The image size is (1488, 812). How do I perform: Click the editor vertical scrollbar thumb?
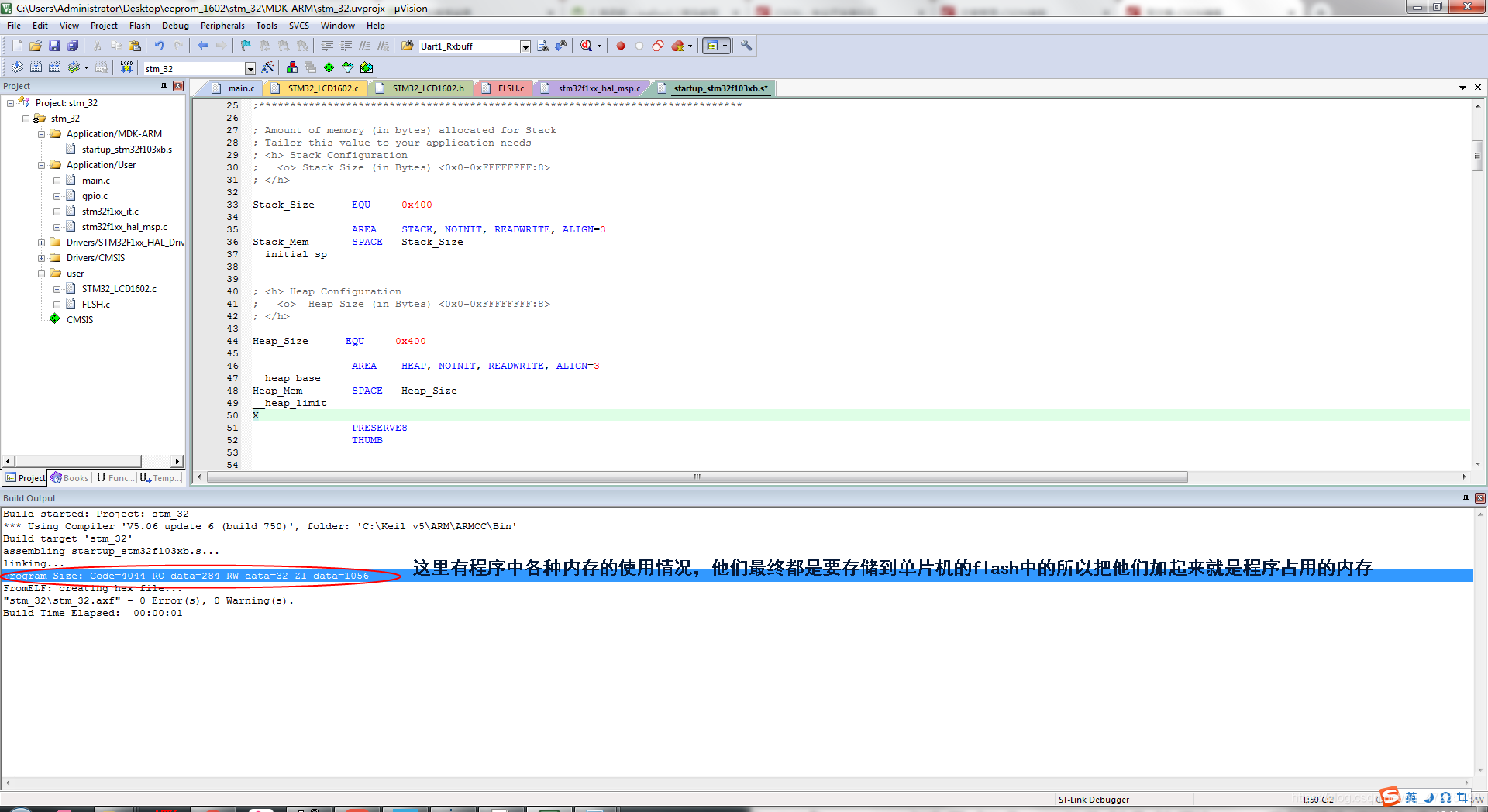tap(1478, 156)
